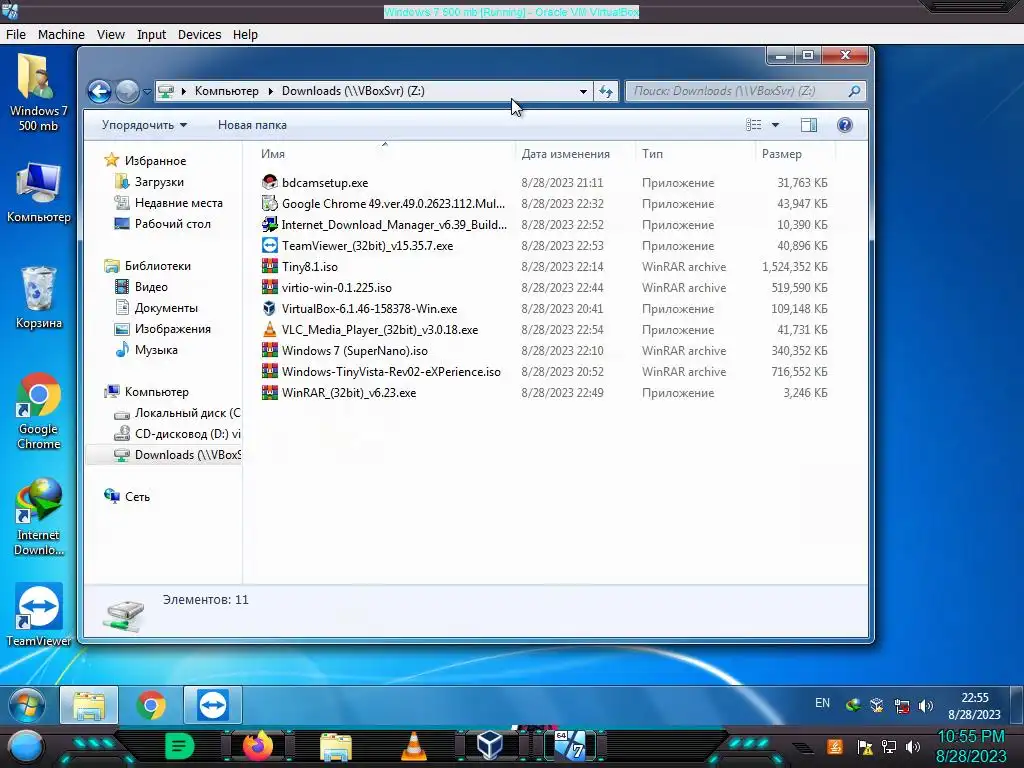Open guest volume speaker tray icon
1024x768 pixels.
[x=926, y=706]
